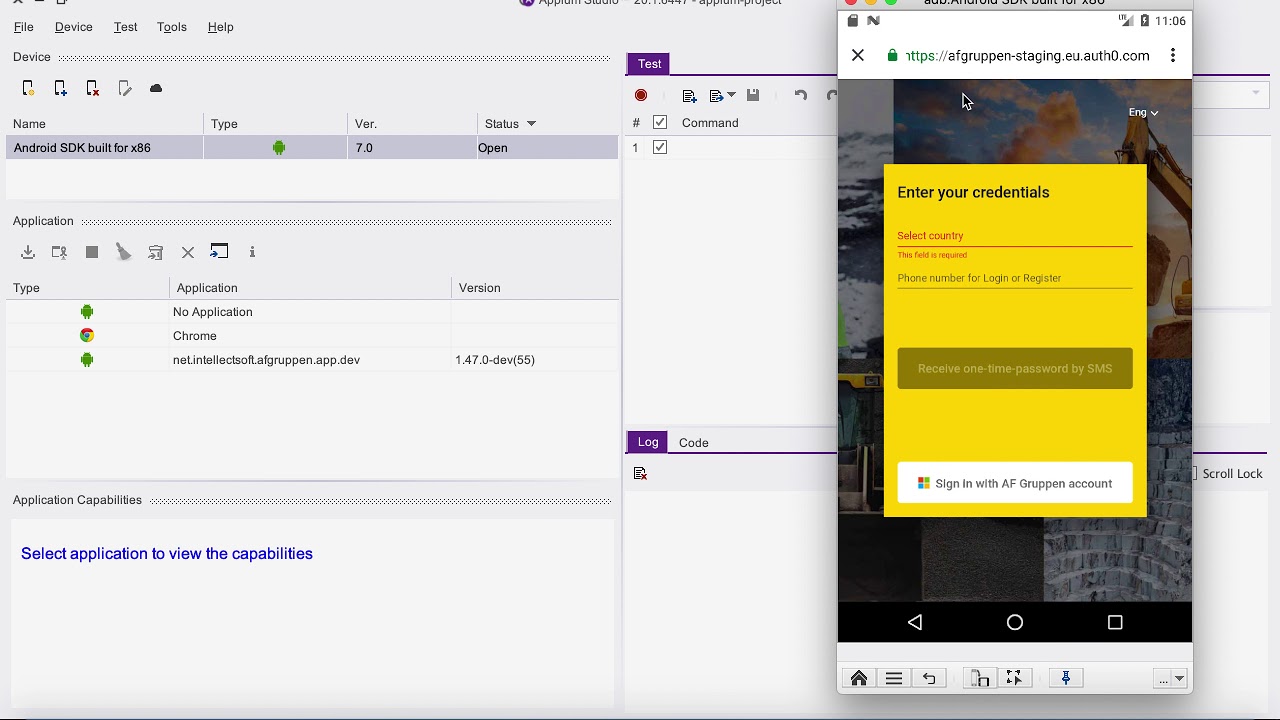Click the application info icon

252,252
